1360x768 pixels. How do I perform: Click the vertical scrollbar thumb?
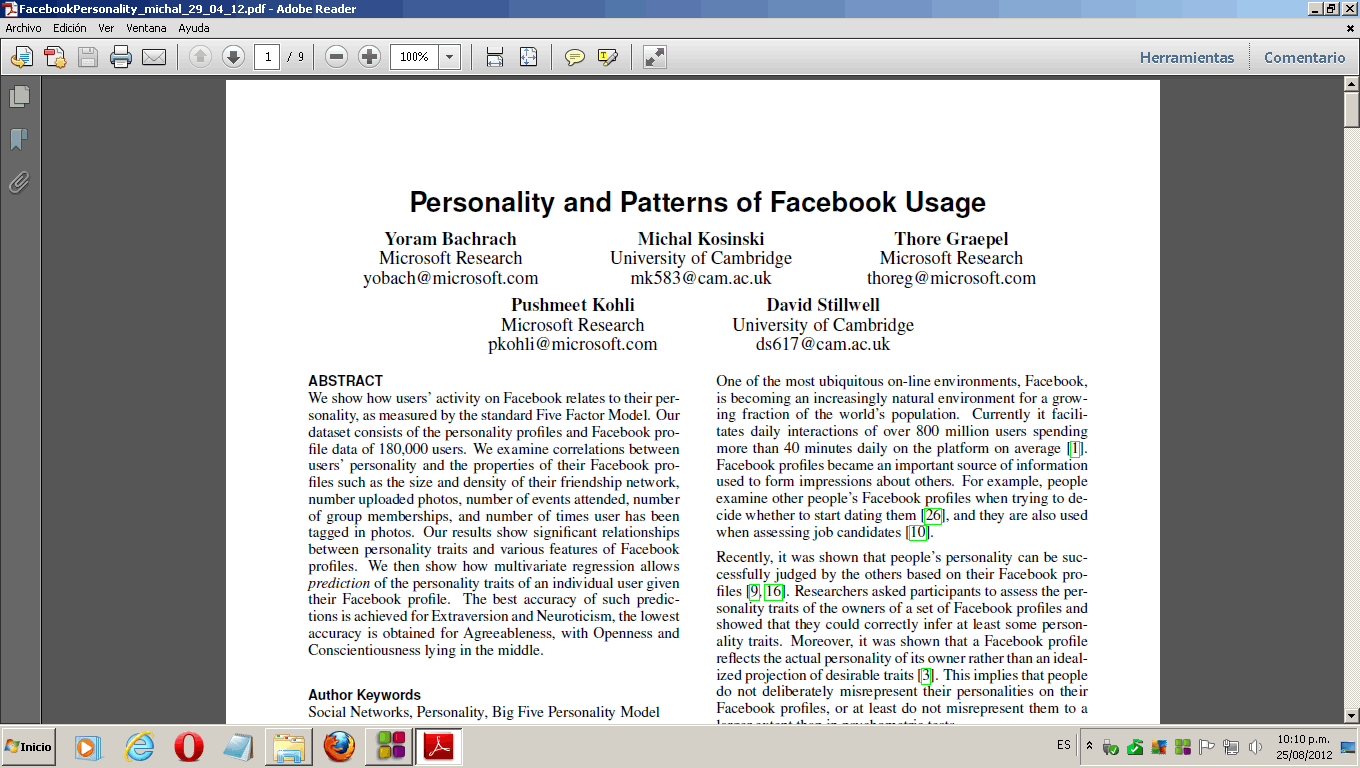[1351, 109]
